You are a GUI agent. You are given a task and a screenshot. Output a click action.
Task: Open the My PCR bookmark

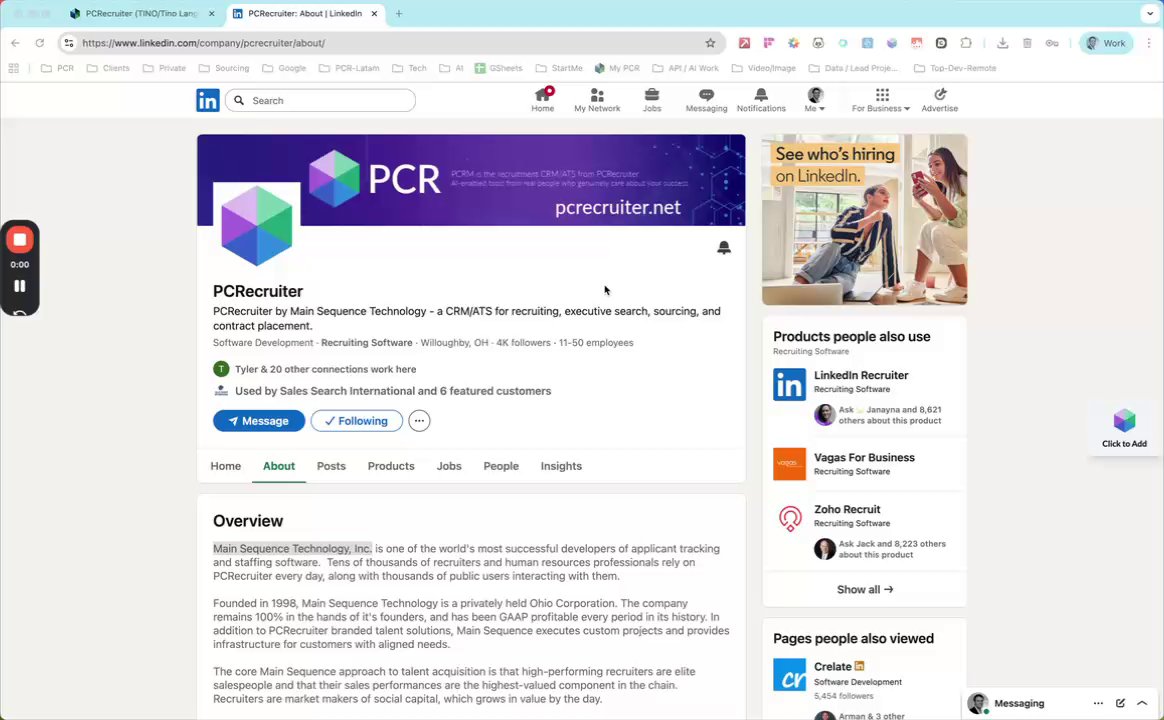(617, 68)
